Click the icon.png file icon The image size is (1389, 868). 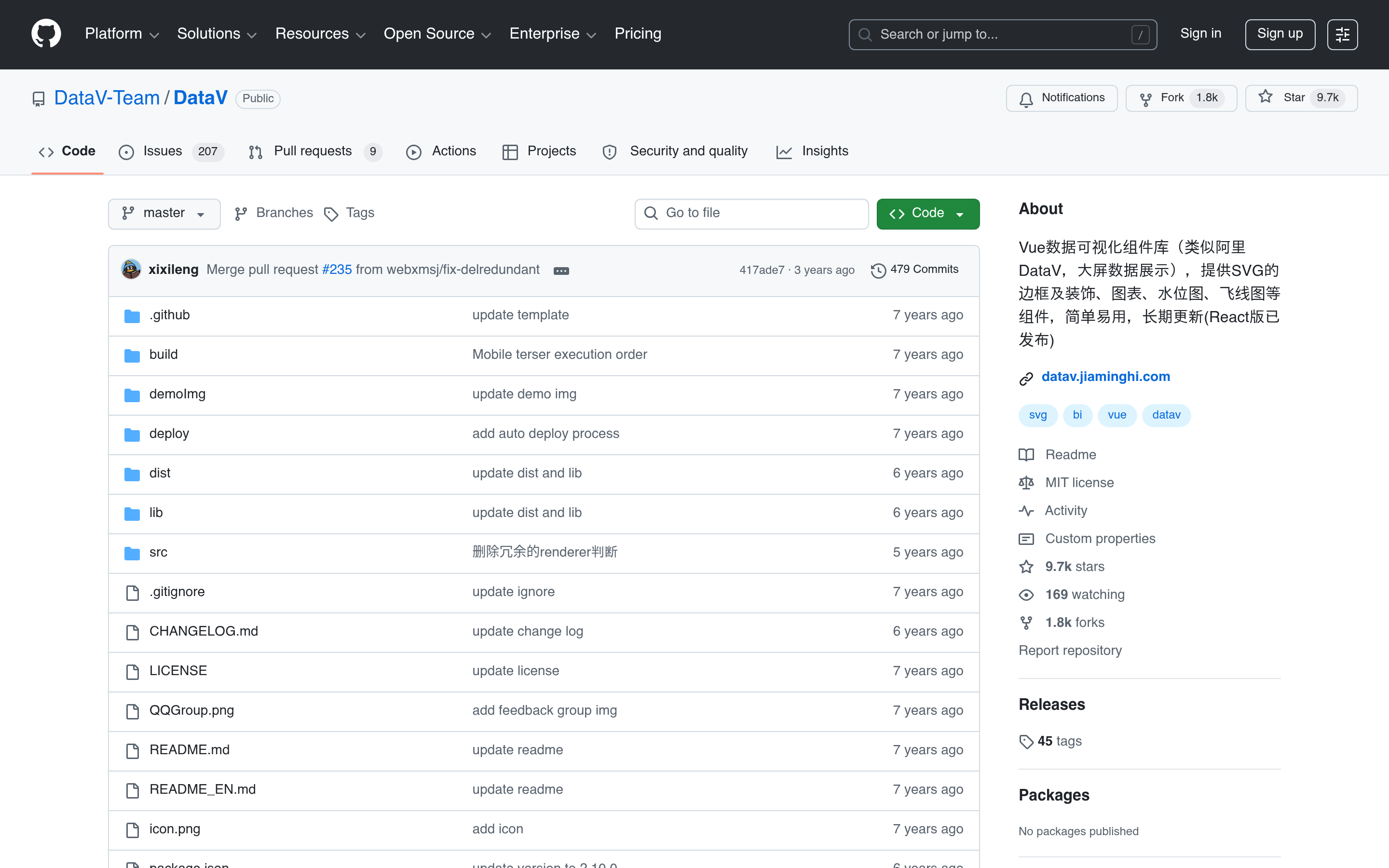tap(132, 830)
